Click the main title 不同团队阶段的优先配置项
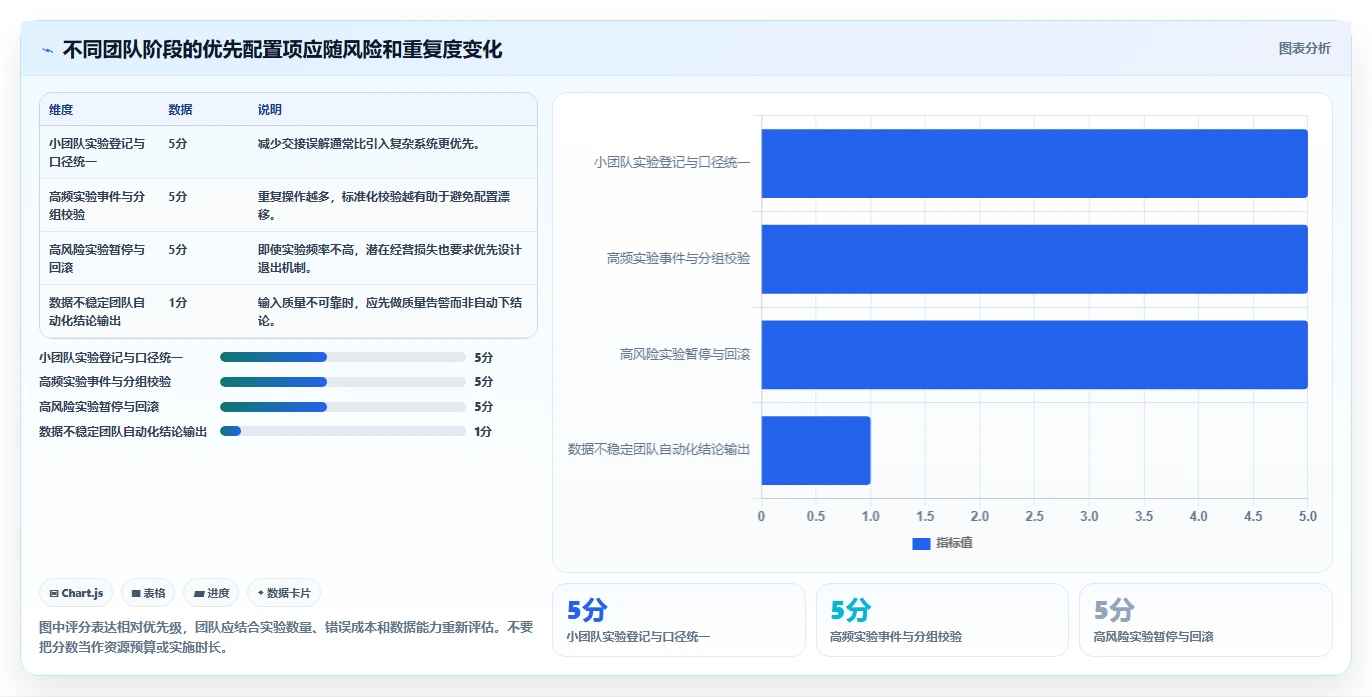 coord(282,49)
